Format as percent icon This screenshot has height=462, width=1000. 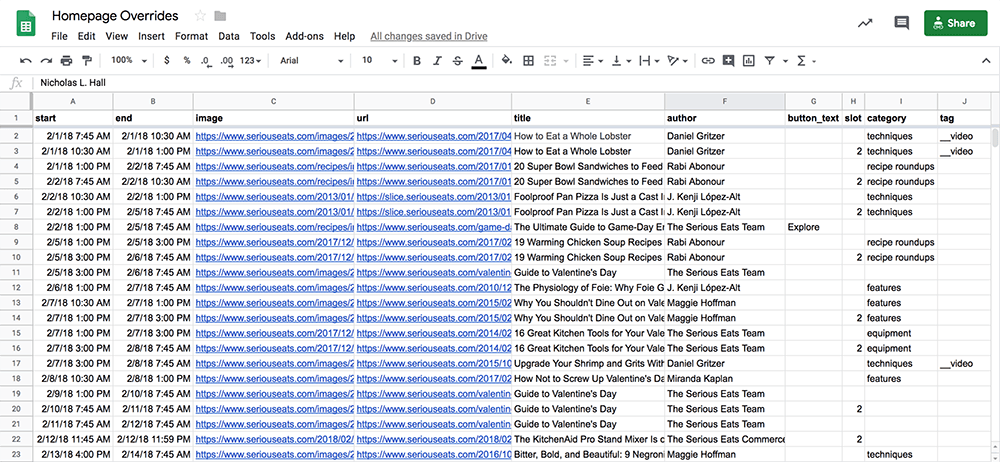[x=187, y=61]
